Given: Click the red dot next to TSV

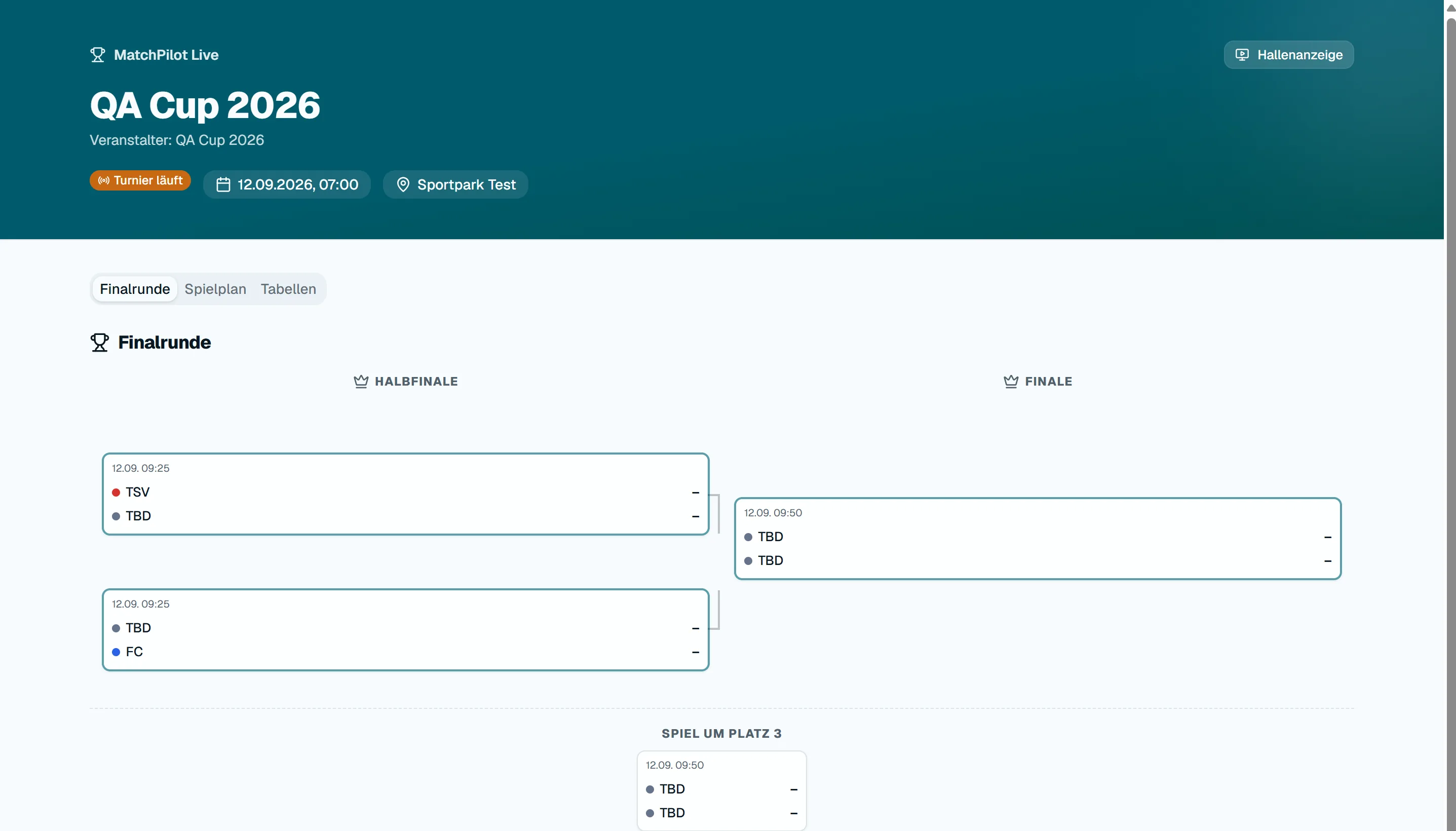Looking at the screenshot, I should pyautogui.click(x=116, y=492).
